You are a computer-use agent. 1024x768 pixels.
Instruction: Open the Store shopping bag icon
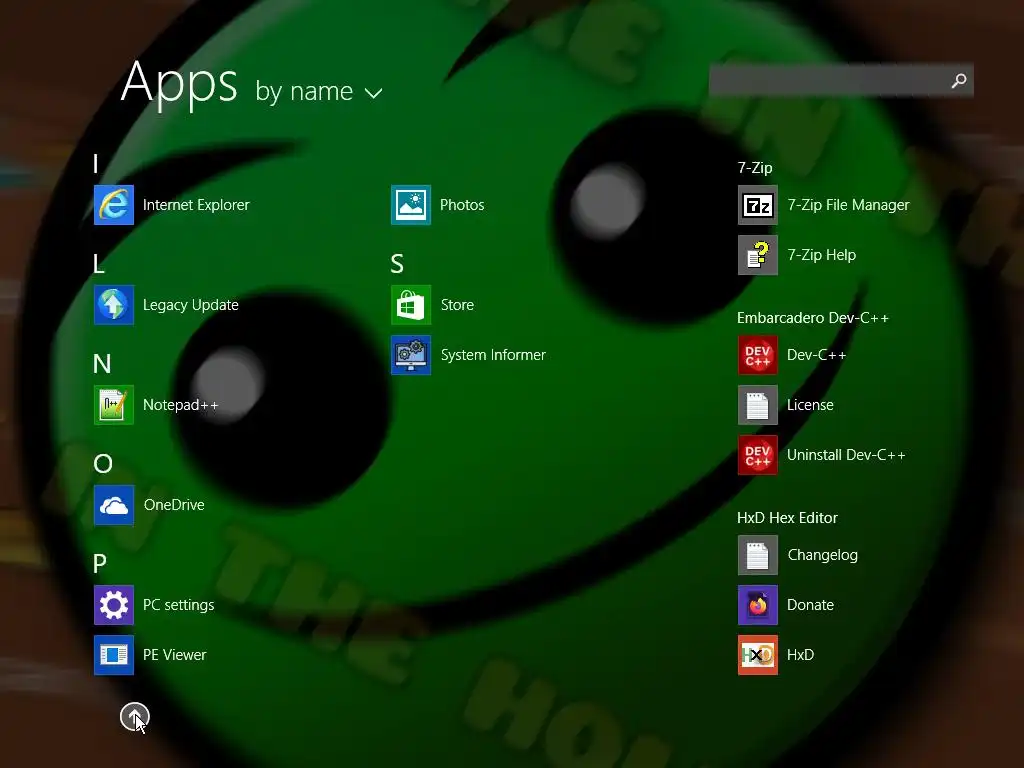411,305
